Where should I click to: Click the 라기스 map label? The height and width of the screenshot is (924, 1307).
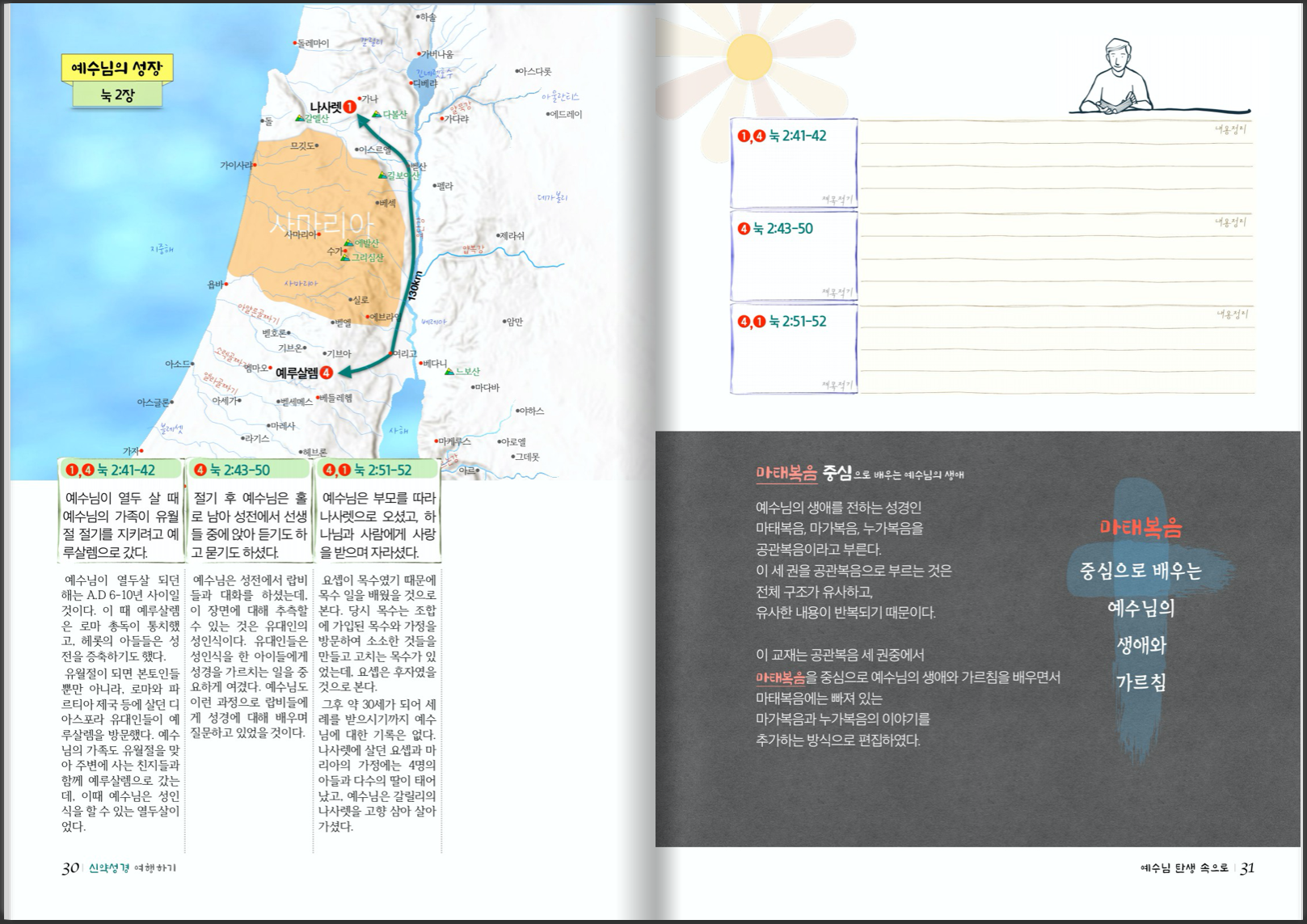pos(257,438)
